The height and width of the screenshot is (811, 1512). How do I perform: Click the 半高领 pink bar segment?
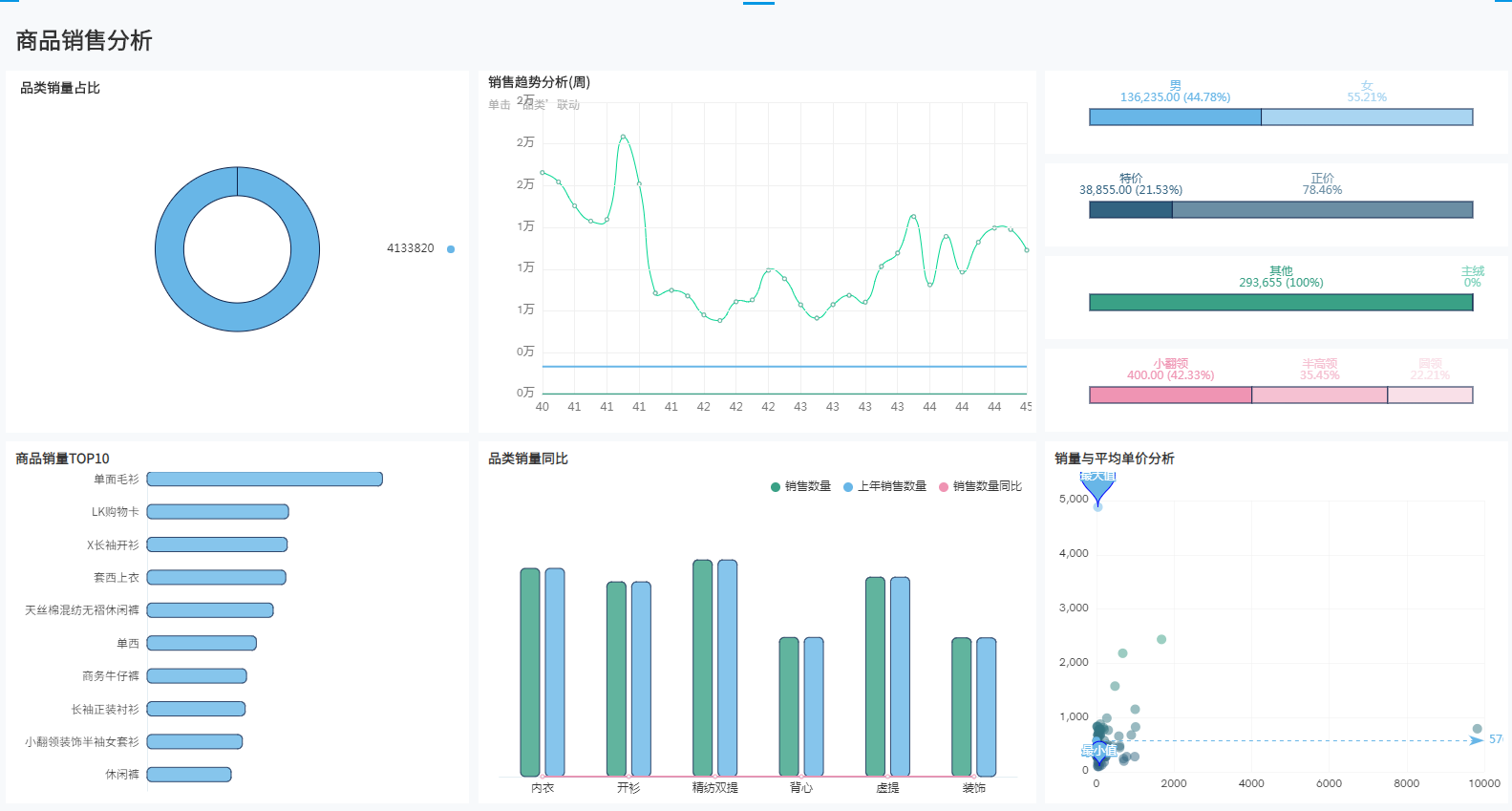(1319, 395)
